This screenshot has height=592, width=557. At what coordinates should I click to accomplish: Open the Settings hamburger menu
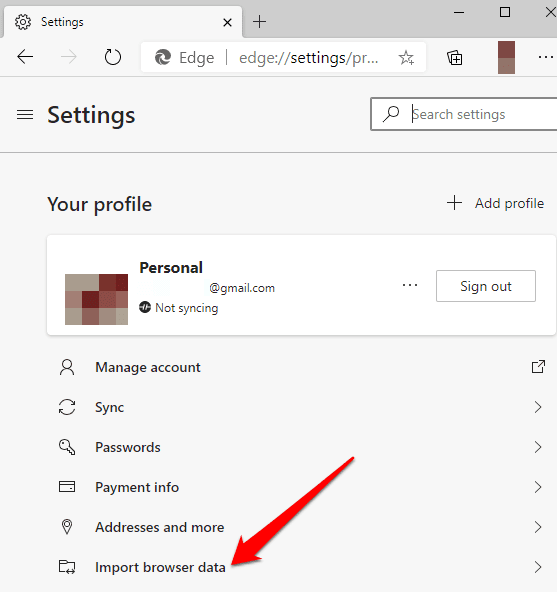click(x=25, y=114)
